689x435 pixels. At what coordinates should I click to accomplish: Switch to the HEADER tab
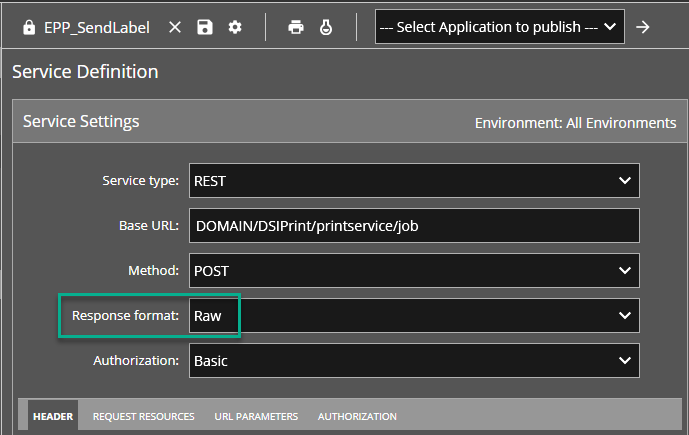53,416
